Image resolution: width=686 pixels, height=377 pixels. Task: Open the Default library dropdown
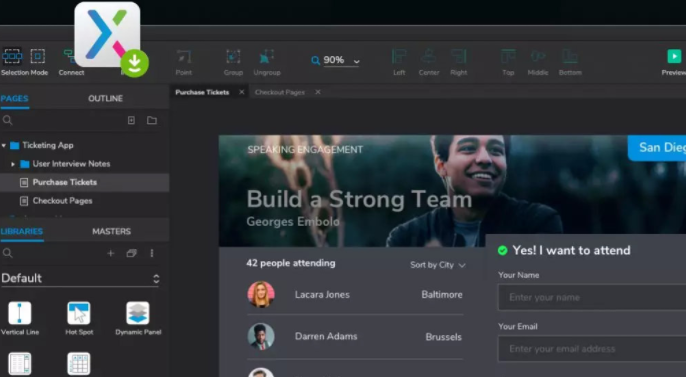80,278
